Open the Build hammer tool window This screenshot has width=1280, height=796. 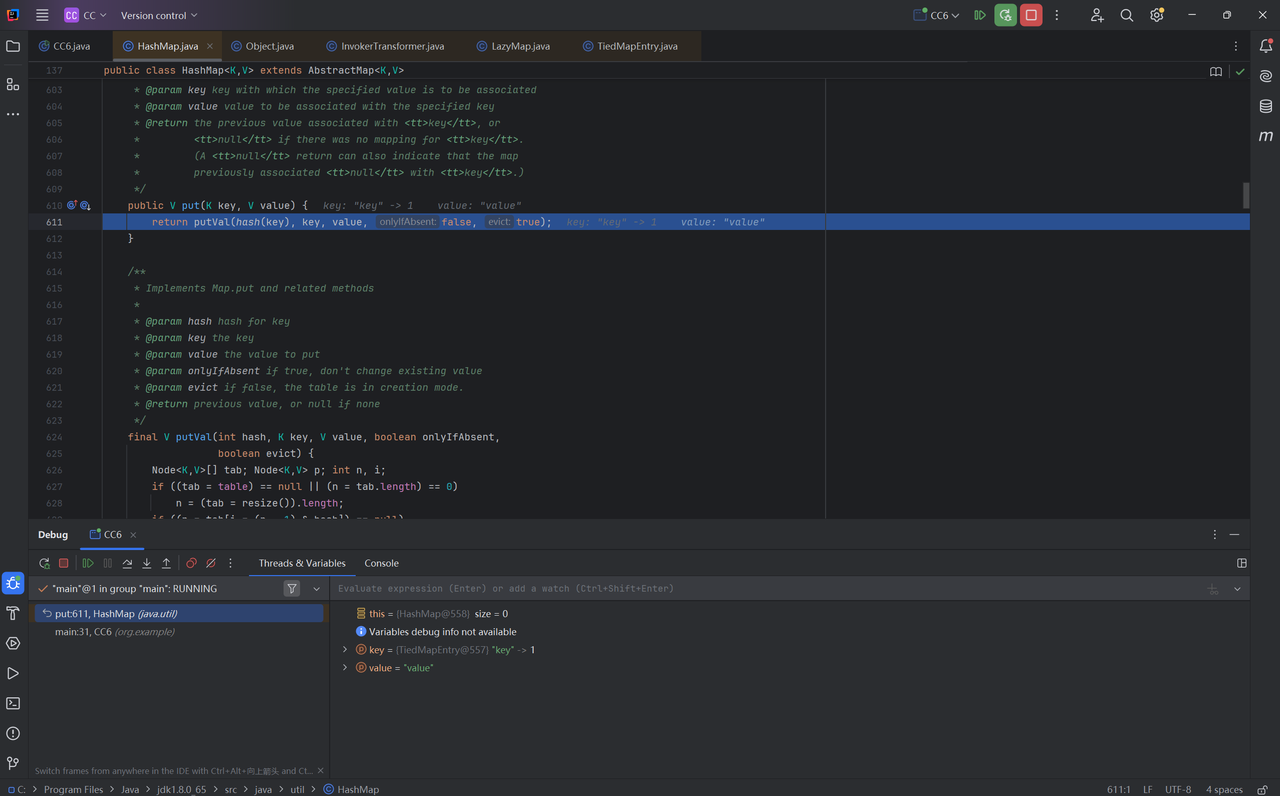point(13,613)
